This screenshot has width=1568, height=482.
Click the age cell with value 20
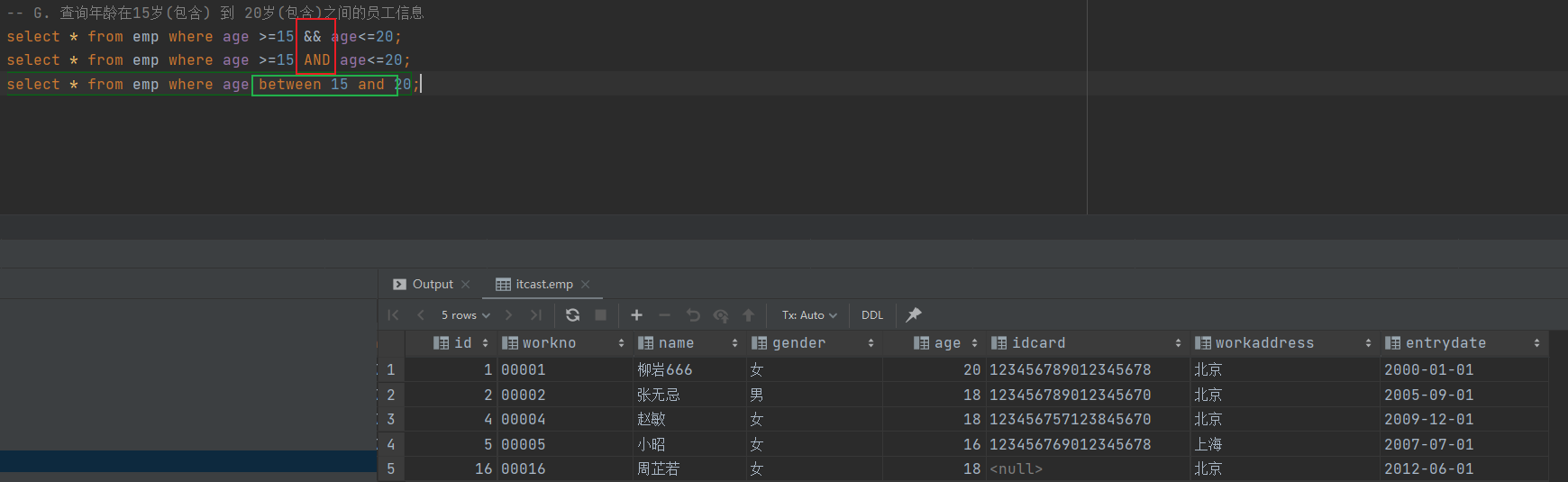pyautogui.click(x=934, y=370)
